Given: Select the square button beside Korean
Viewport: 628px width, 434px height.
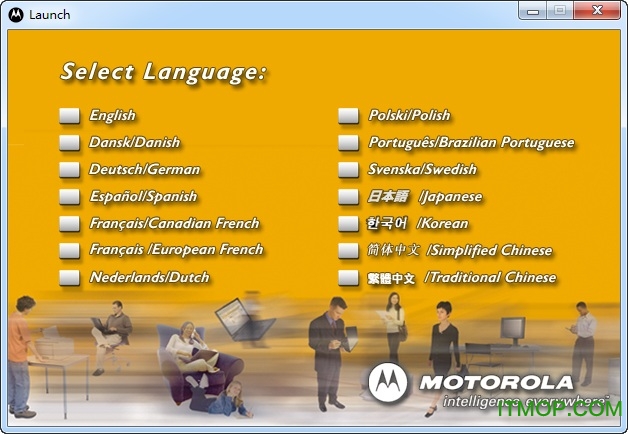Looking at the screenshot, I should (x=348, y=224).
